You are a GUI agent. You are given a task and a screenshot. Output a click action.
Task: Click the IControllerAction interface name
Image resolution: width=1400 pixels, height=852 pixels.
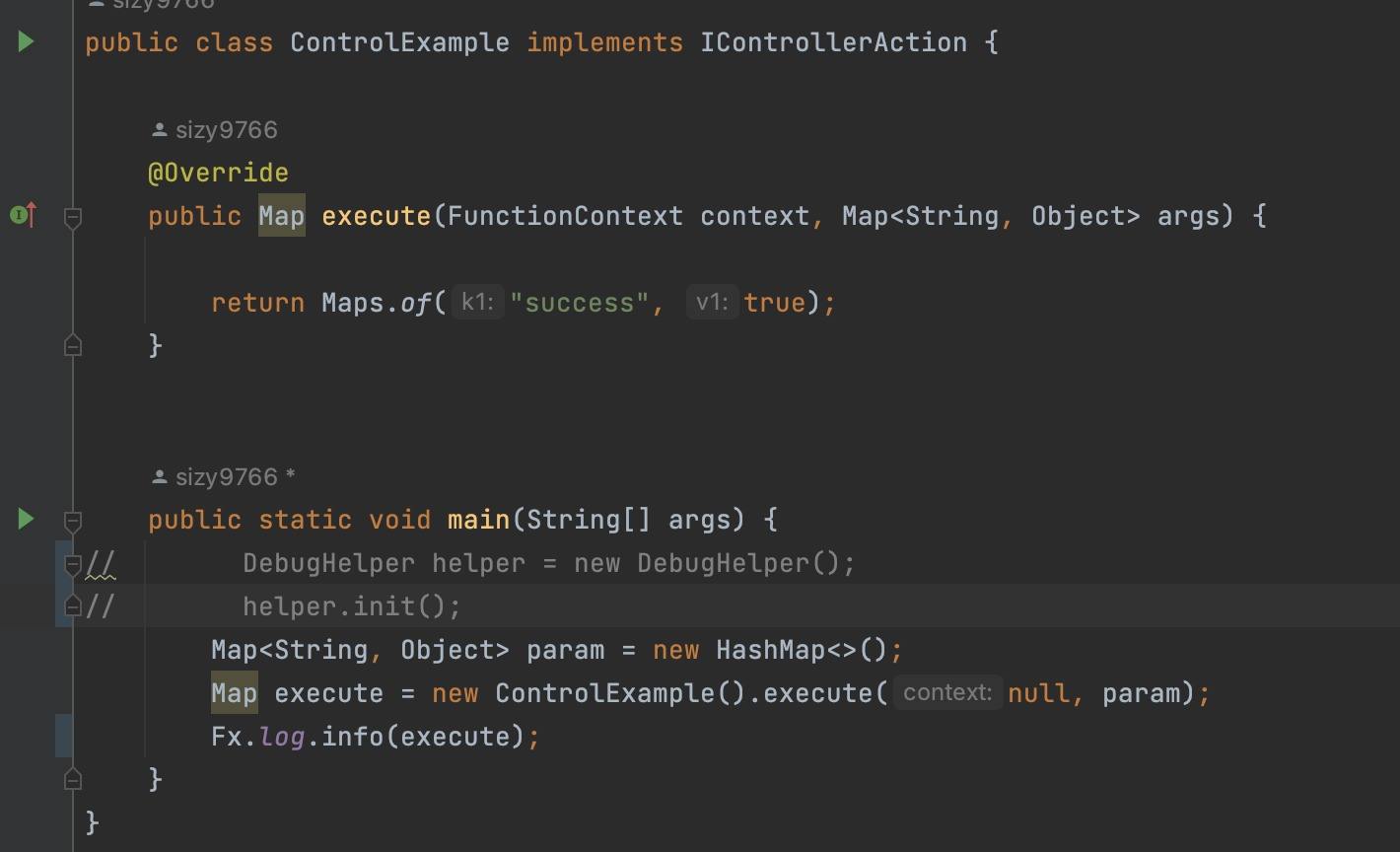pos(833,42)
